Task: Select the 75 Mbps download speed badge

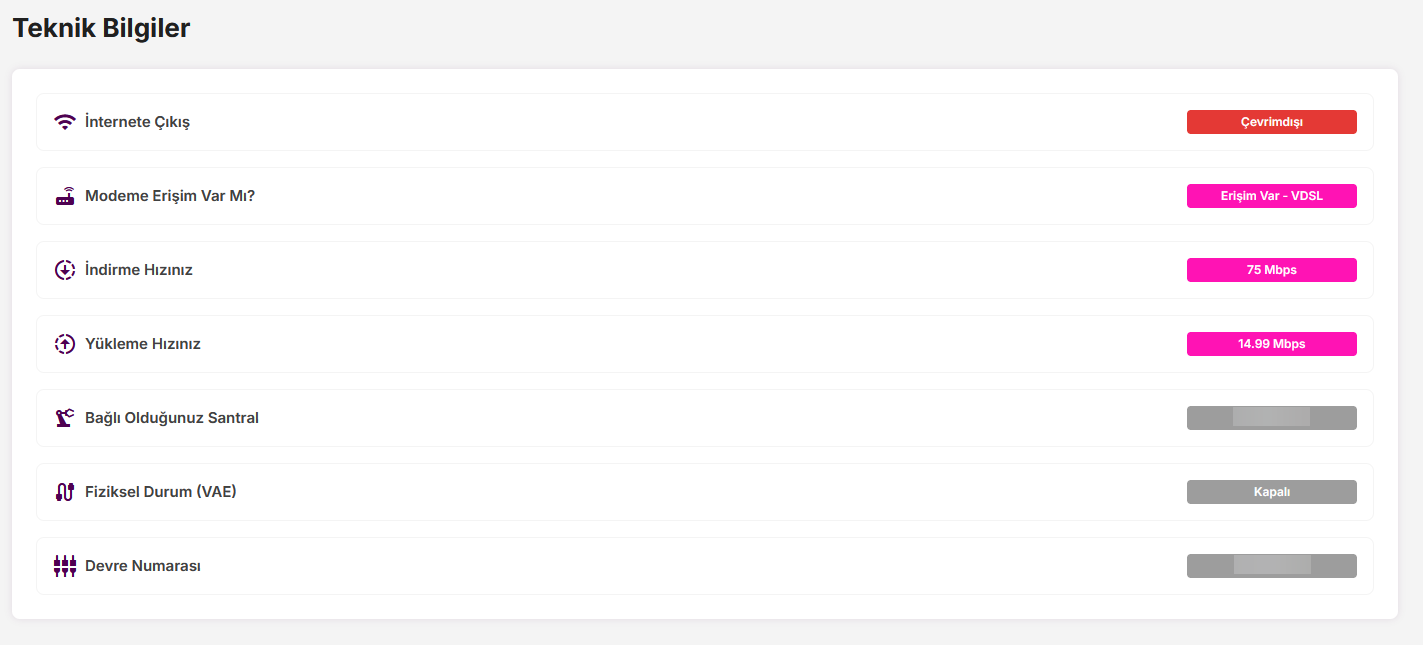Action: tap(1271, 270)
